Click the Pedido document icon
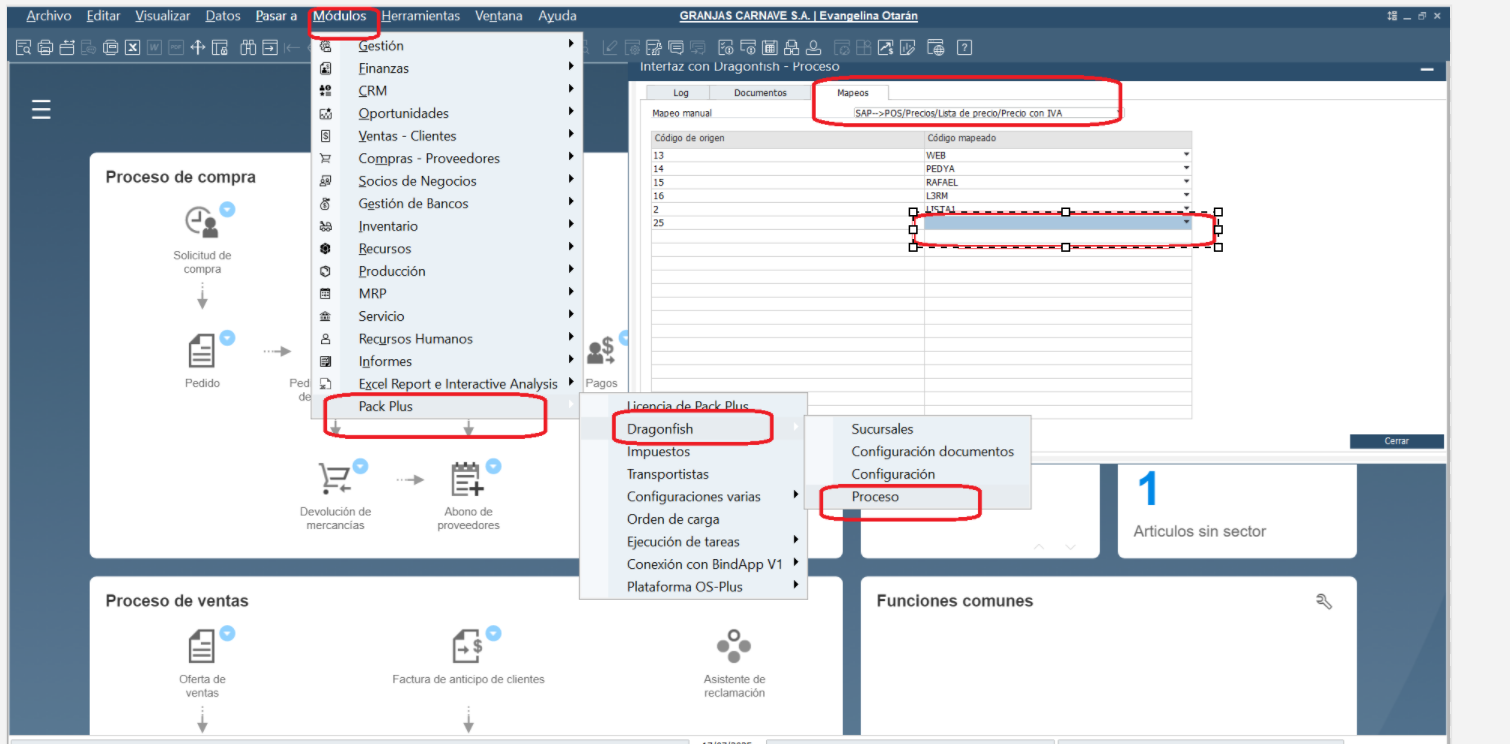This screenshot has width=1510, height=744. [x=201, y=351]
